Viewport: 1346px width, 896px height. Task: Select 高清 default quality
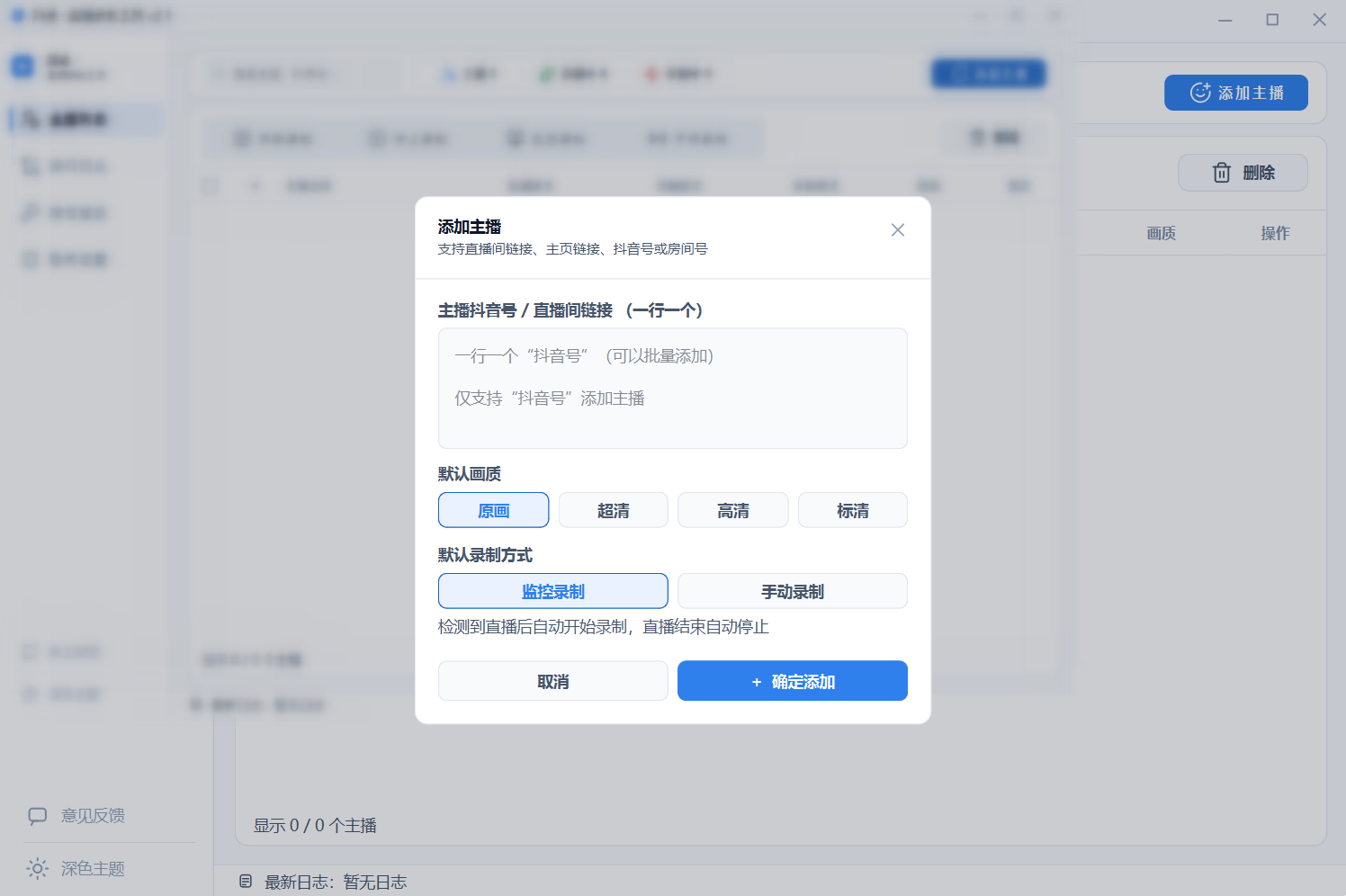(733, 510)
